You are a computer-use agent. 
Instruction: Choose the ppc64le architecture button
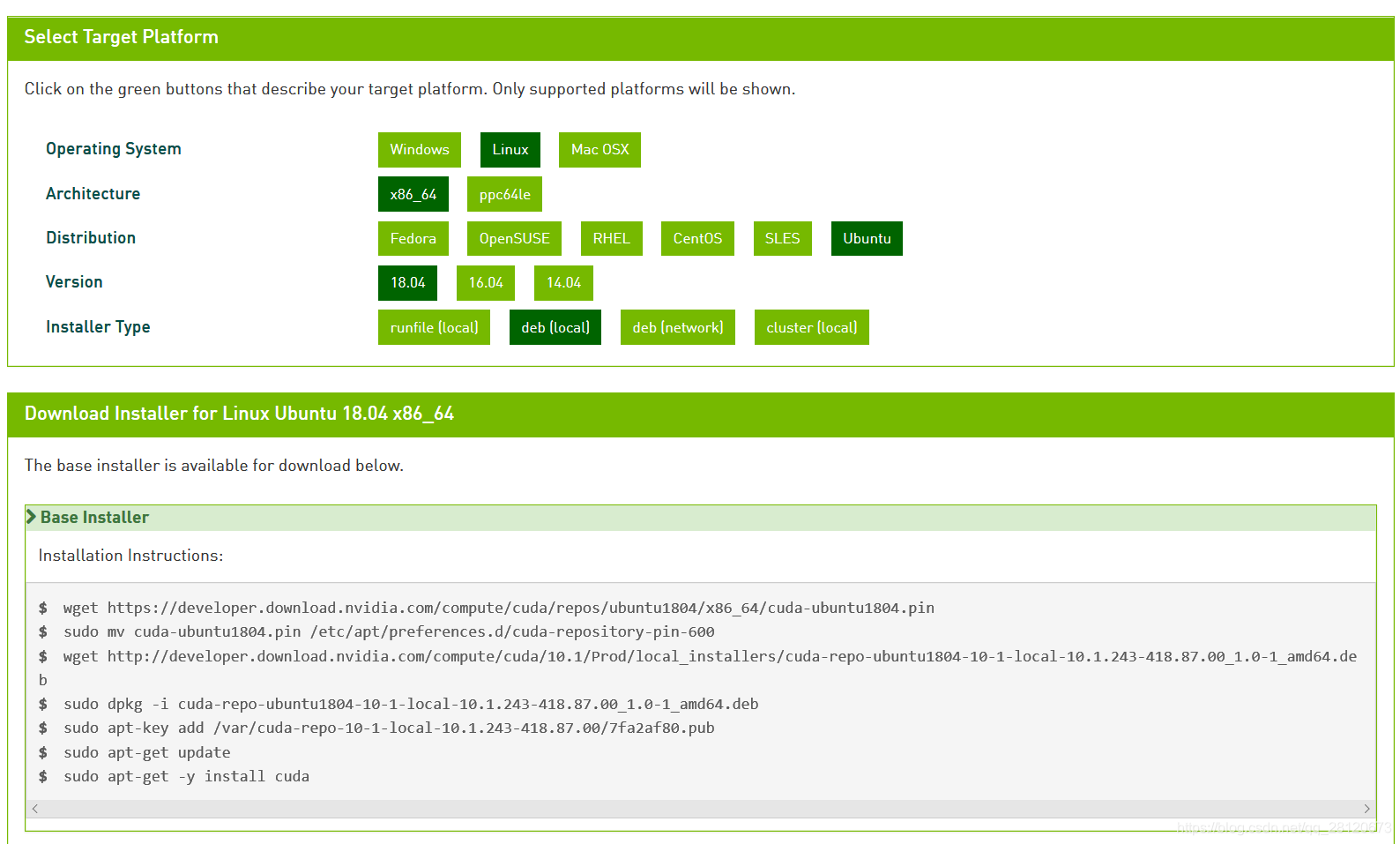tap(504, 194)
